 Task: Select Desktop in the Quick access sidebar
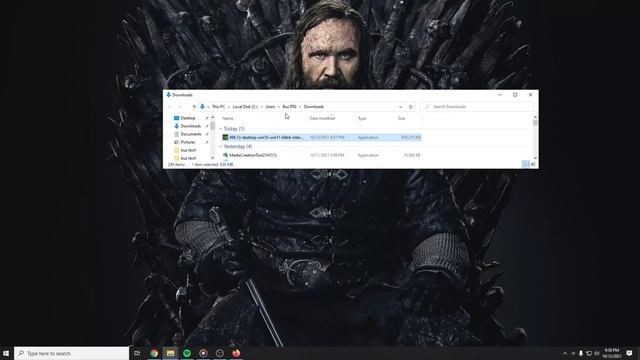tap(188, 118)
